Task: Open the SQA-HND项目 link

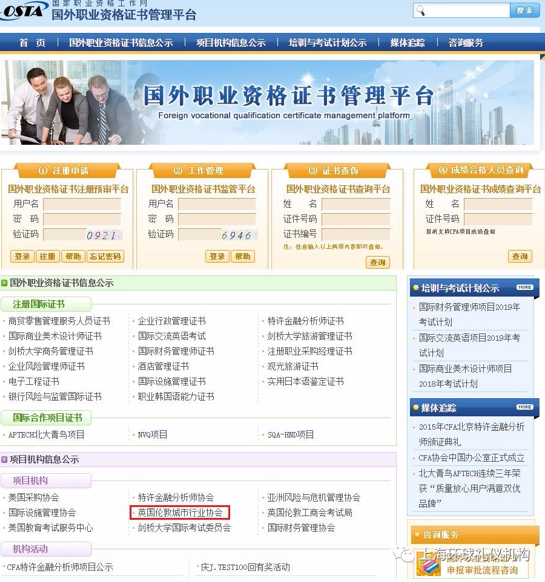Action: click(x=291, y=434)
